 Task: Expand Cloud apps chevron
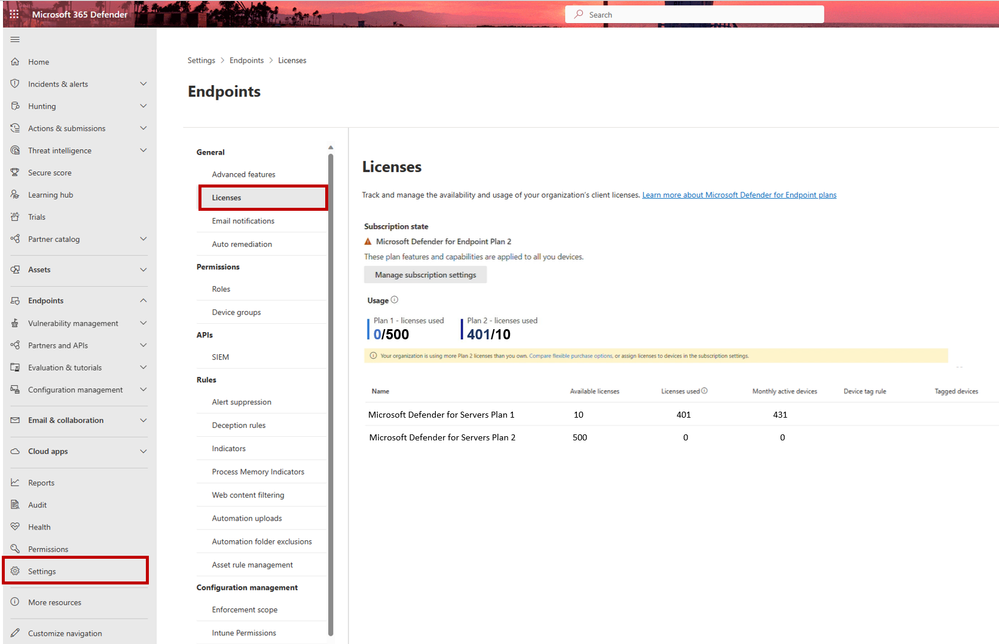[143, 451]
